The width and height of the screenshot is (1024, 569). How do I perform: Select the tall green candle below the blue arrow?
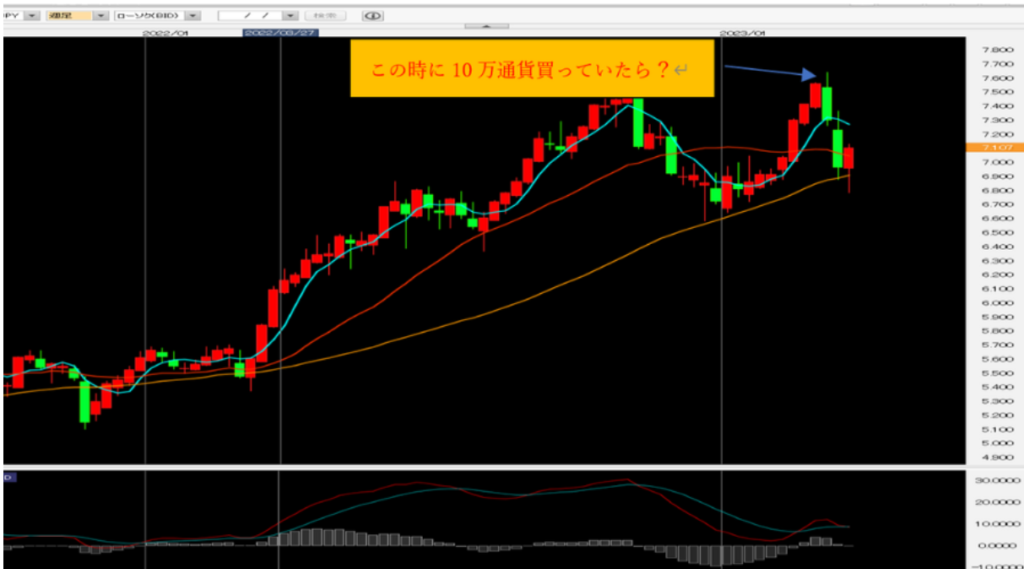828,103
